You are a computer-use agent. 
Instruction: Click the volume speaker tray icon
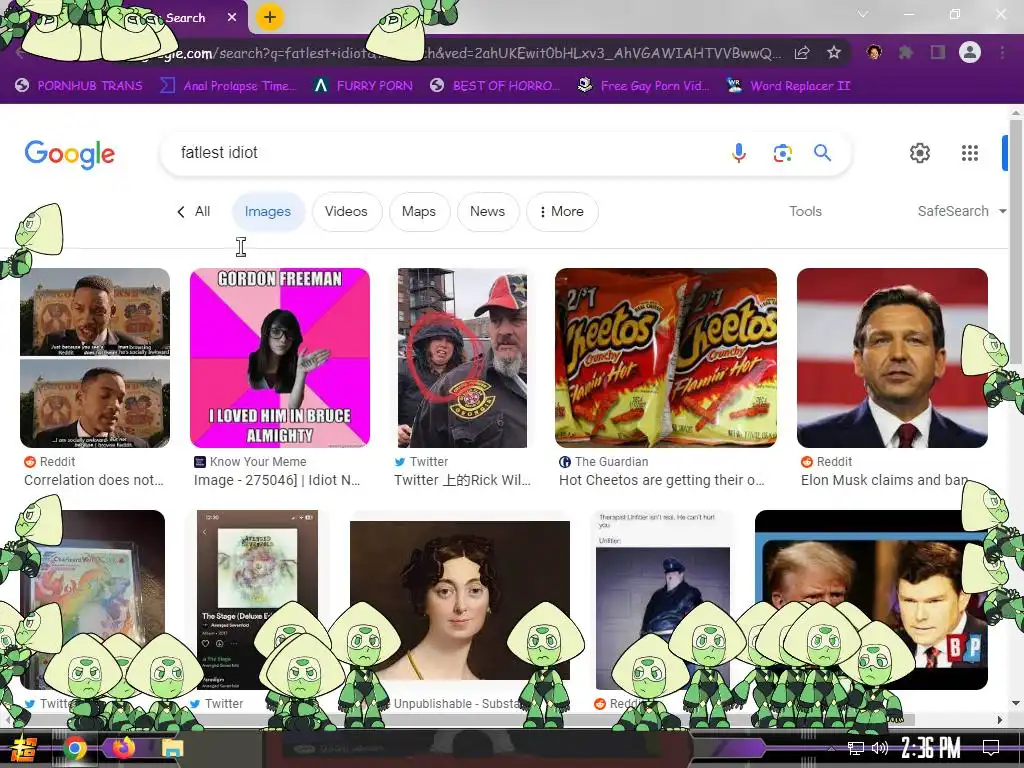(880, 748)
